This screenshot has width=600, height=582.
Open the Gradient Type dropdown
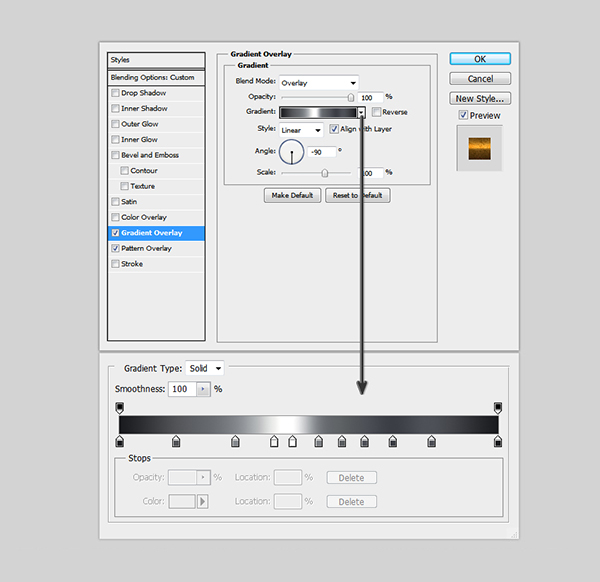click(x=205, y=369)
